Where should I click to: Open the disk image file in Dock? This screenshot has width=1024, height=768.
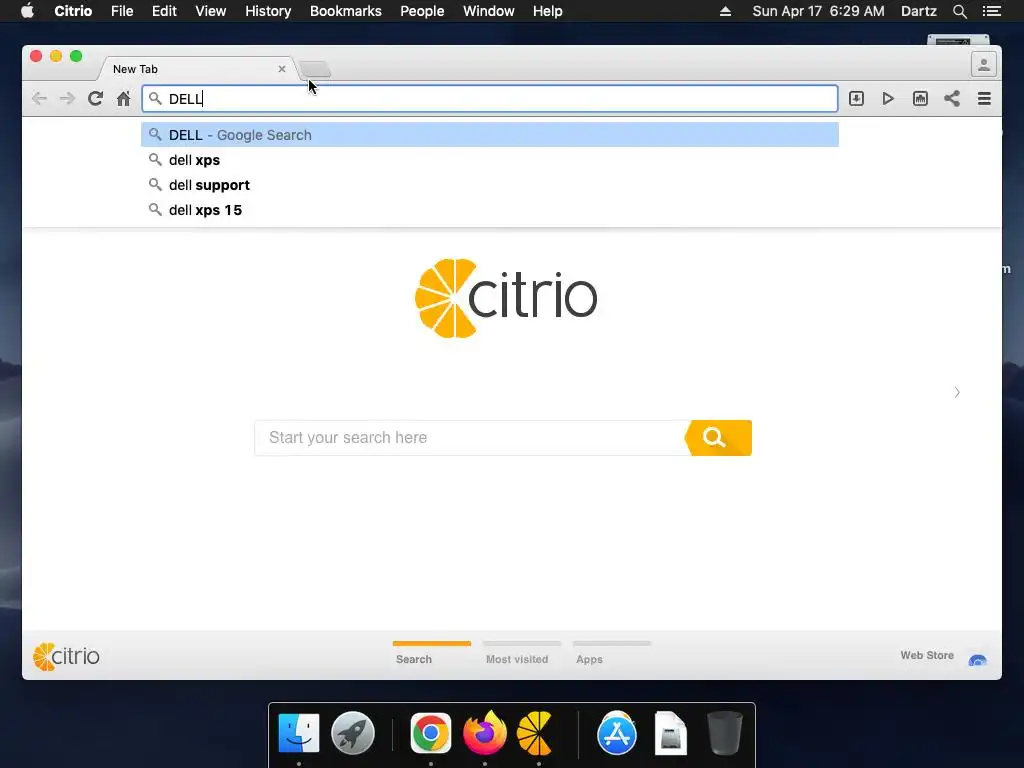tap(671, 733)
